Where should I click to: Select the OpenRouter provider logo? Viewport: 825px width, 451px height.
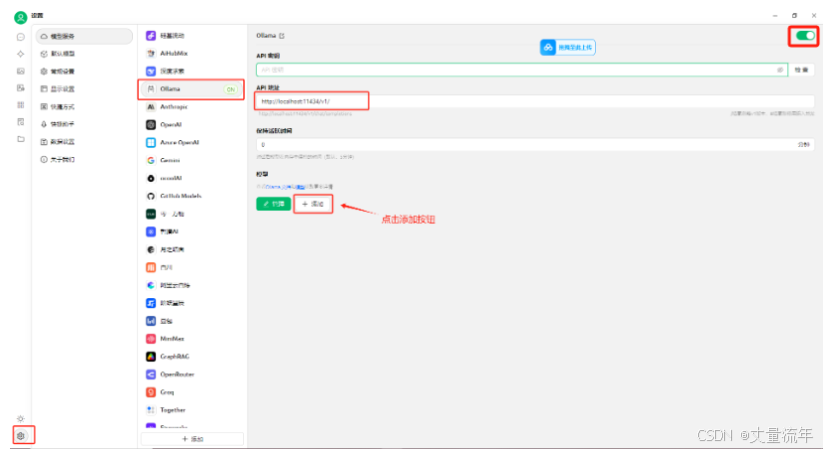[x=151, y=374]
